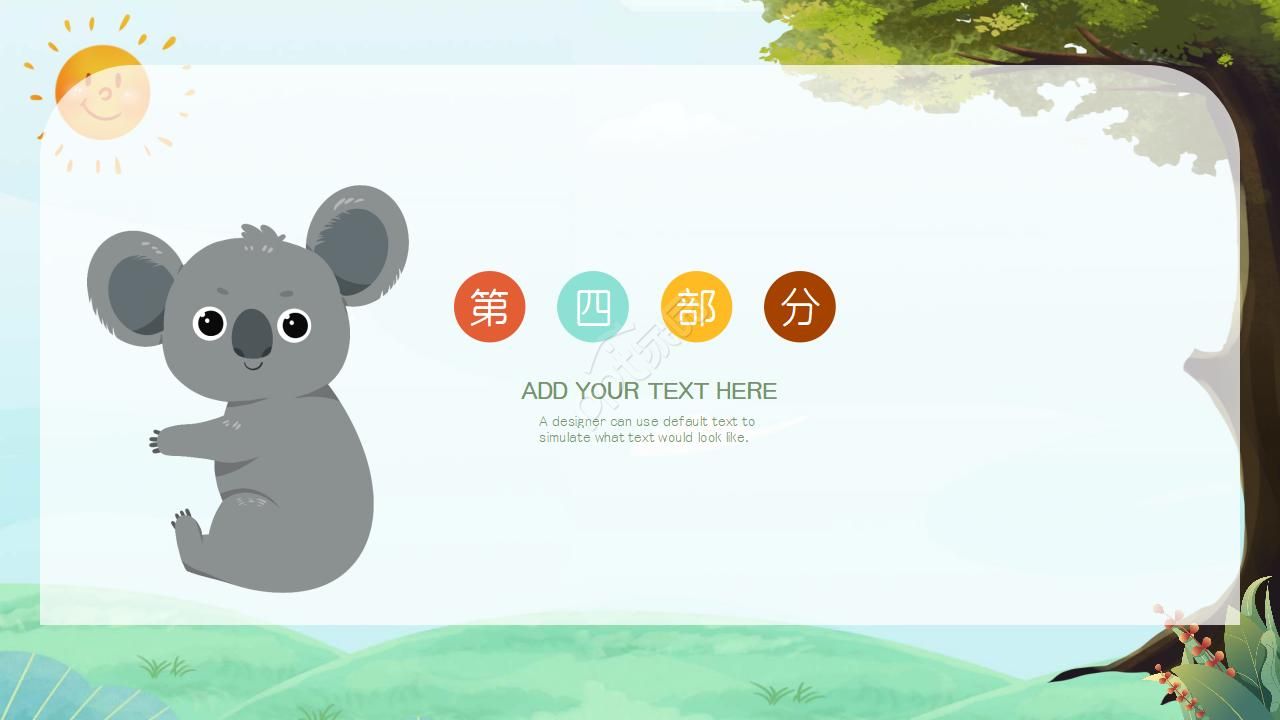1280x720 pixels.
Task: Click the grass tuft on left hill
Action: click(166, 666)
